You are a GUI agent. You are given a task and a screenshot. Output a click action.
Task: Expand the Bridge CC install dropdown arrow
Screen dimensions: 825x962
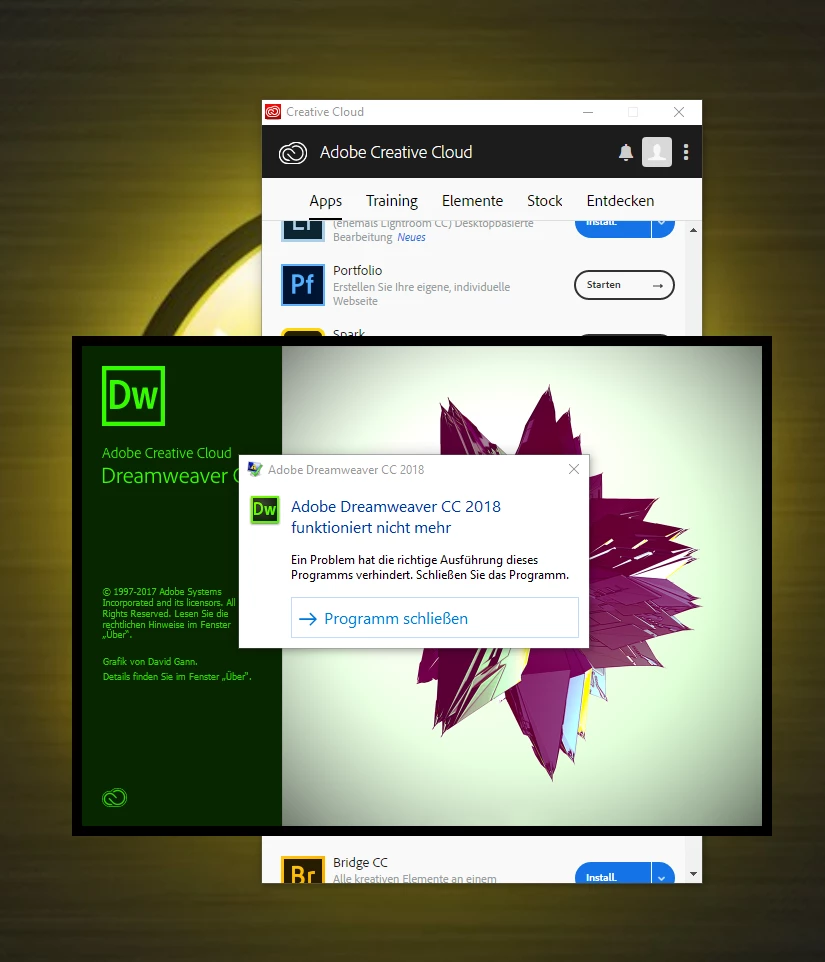point(662,874)
